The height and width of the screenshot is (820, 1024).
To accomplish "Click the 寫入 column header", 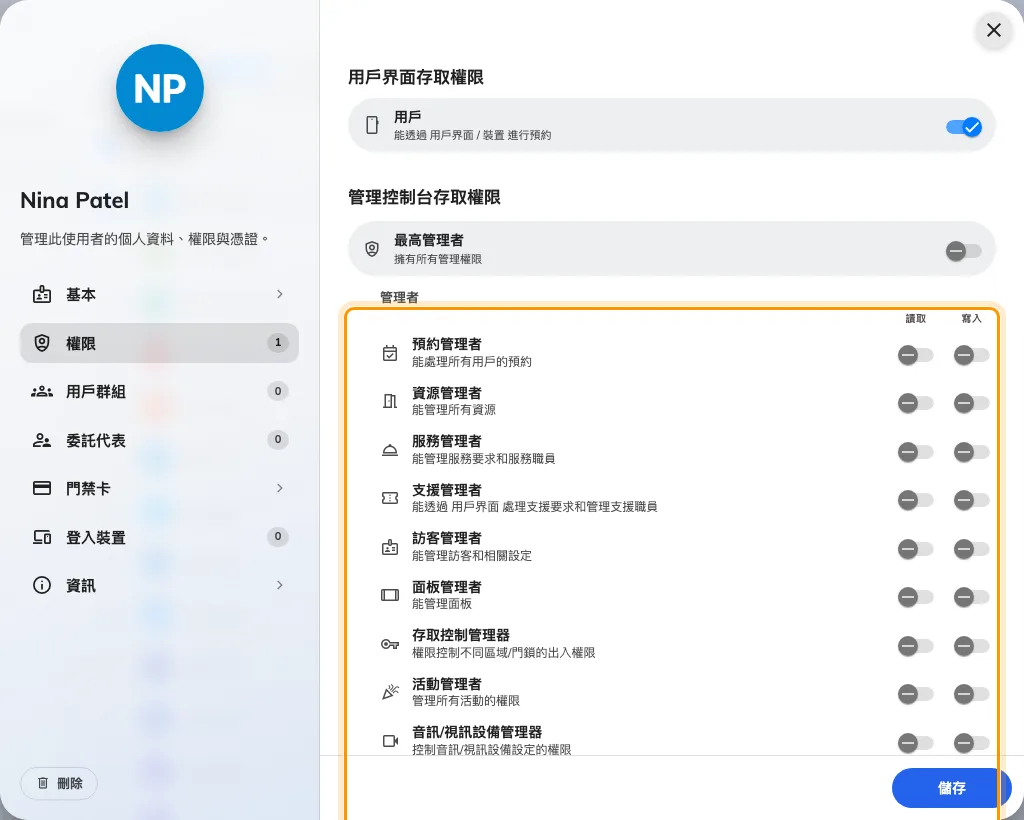I will [972, 319].
